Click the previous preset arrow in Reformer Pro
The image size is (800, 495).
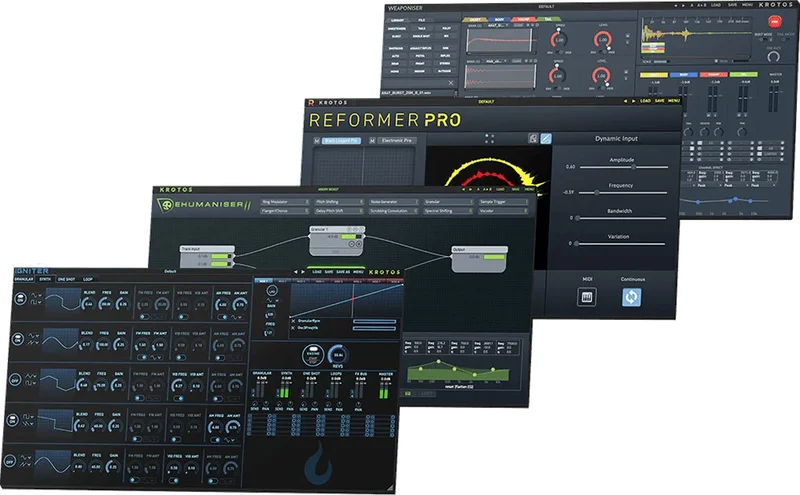(x=626, y=101)
